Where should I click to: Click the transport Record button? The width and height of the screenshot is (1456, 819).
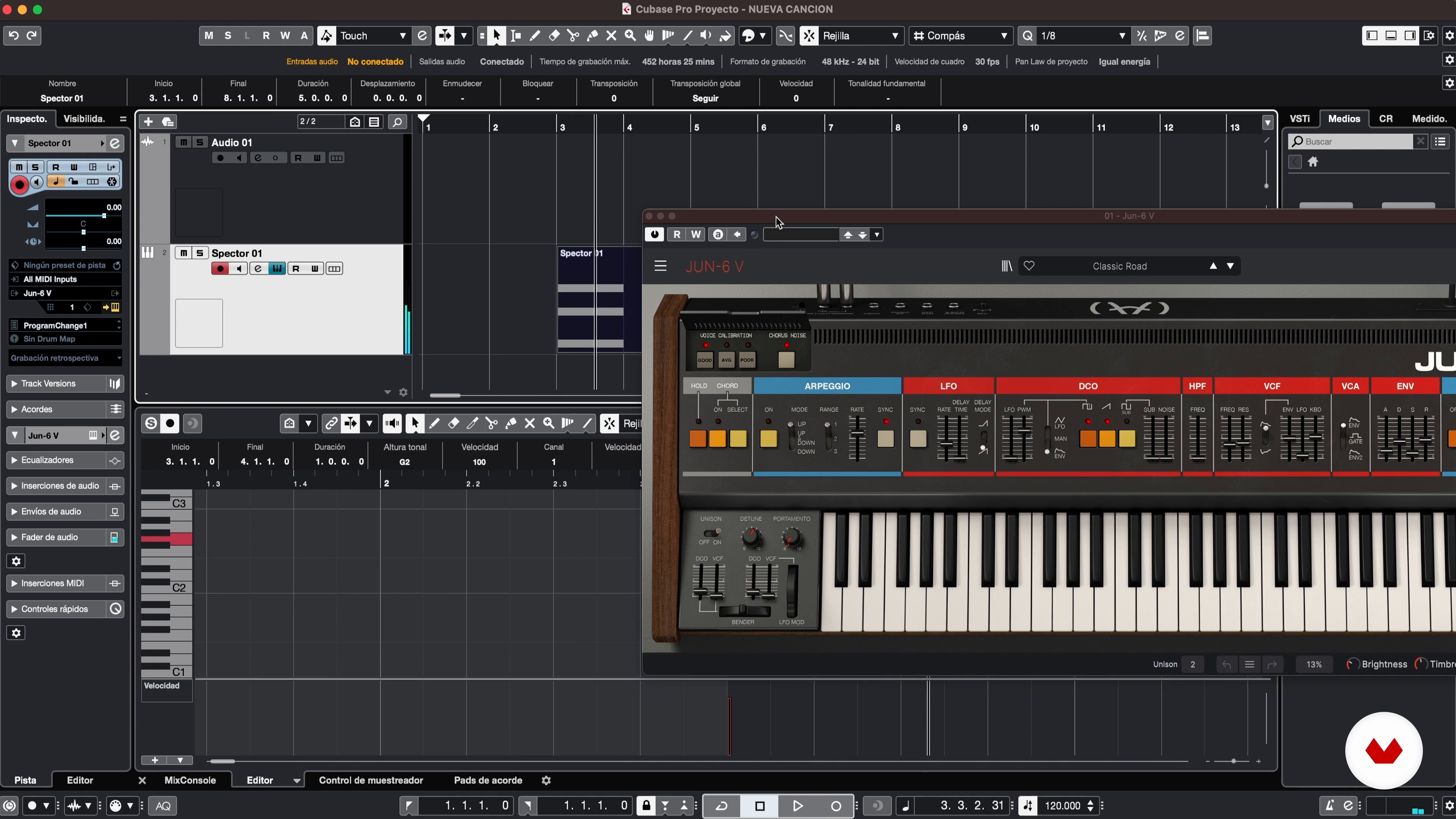[x=836, y=806]
